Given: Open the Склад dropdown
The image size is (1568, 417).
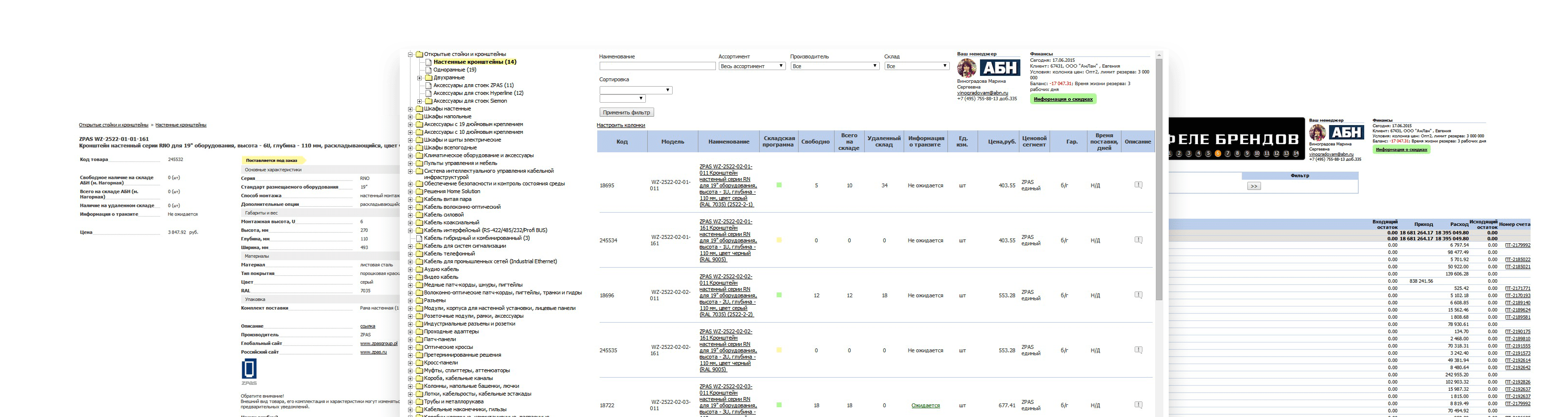Looking at the screenshot, I should [x=917, y=66].
